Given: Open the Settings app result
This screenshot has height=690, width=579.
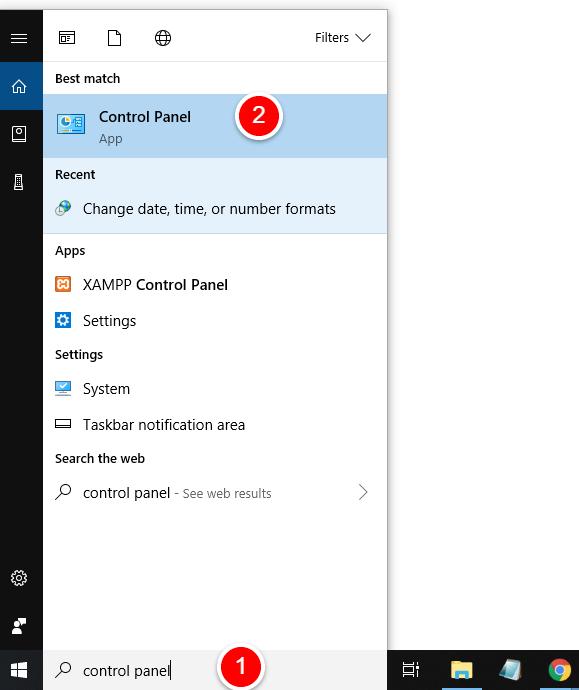Looking at the screenshot, I should coord(215,321).
